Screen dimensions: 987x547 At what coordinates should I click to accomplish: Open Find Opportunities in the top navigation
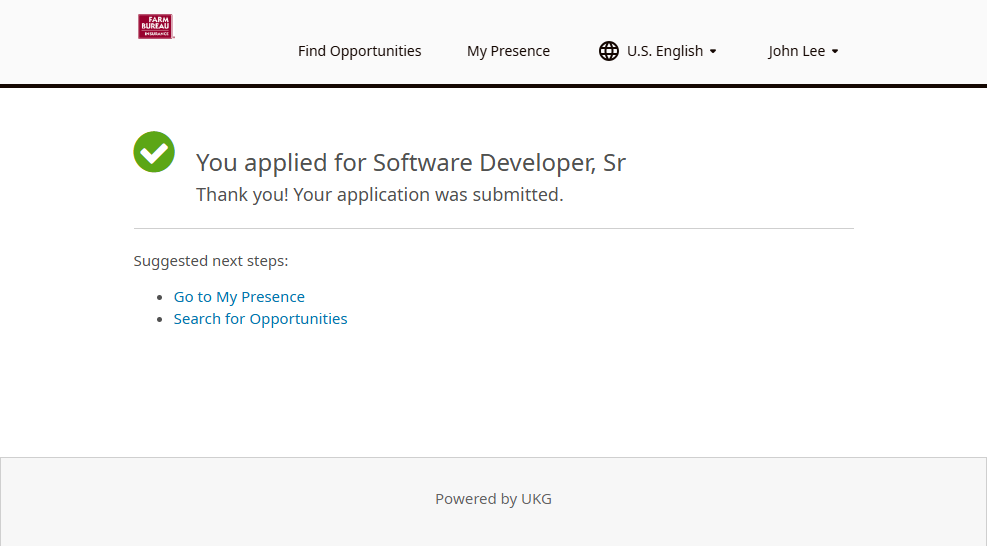[x=359, y=51]
